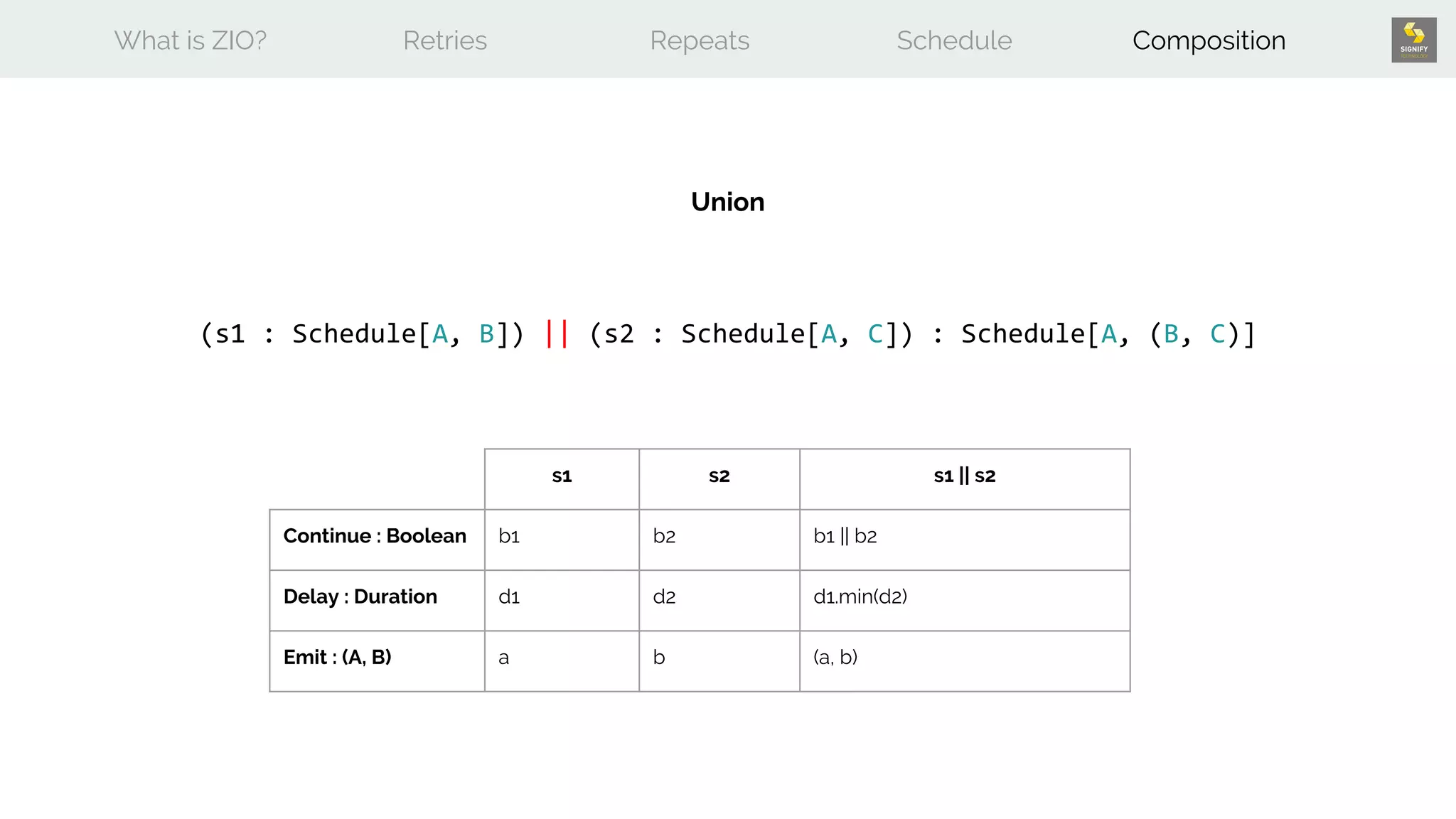Select the 'b1' table cell
The height and width of the screenshot is (819, 1456).
point(562,540)
